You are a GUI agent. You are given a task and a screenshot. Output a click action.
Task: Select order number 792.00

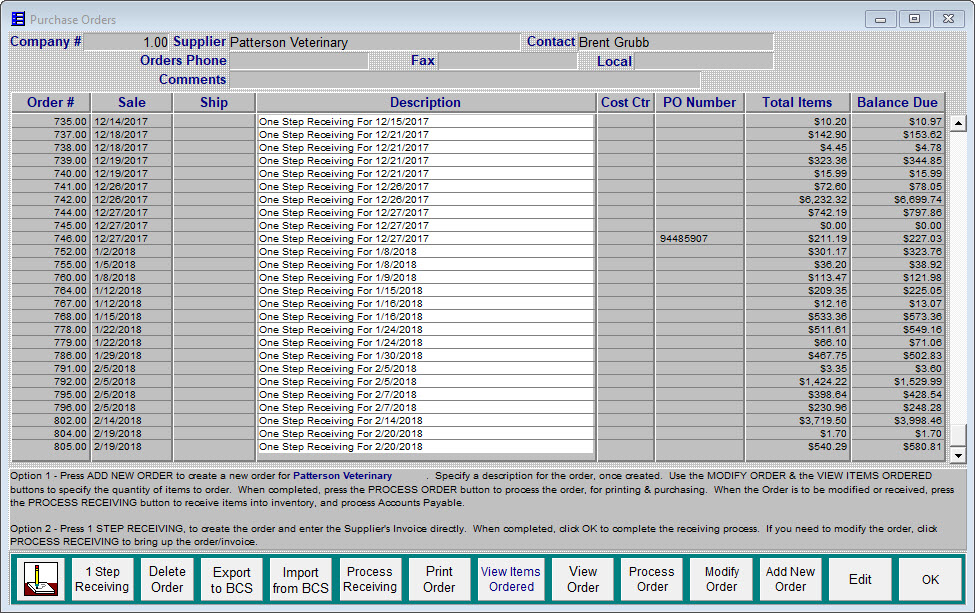[51, 382]
